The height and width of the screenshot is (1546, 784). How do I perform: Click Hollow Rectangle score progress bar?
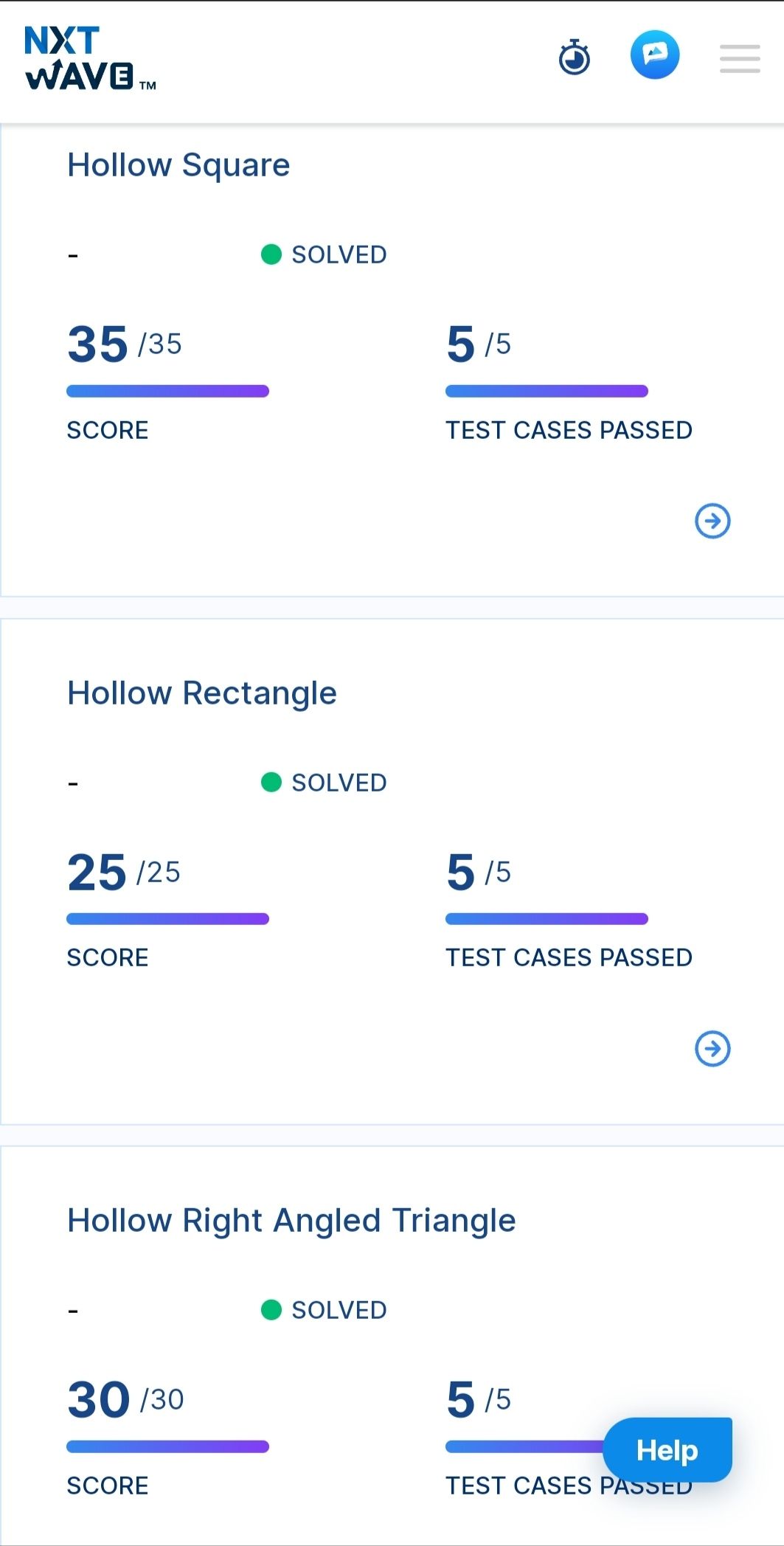tap(168, 919)
